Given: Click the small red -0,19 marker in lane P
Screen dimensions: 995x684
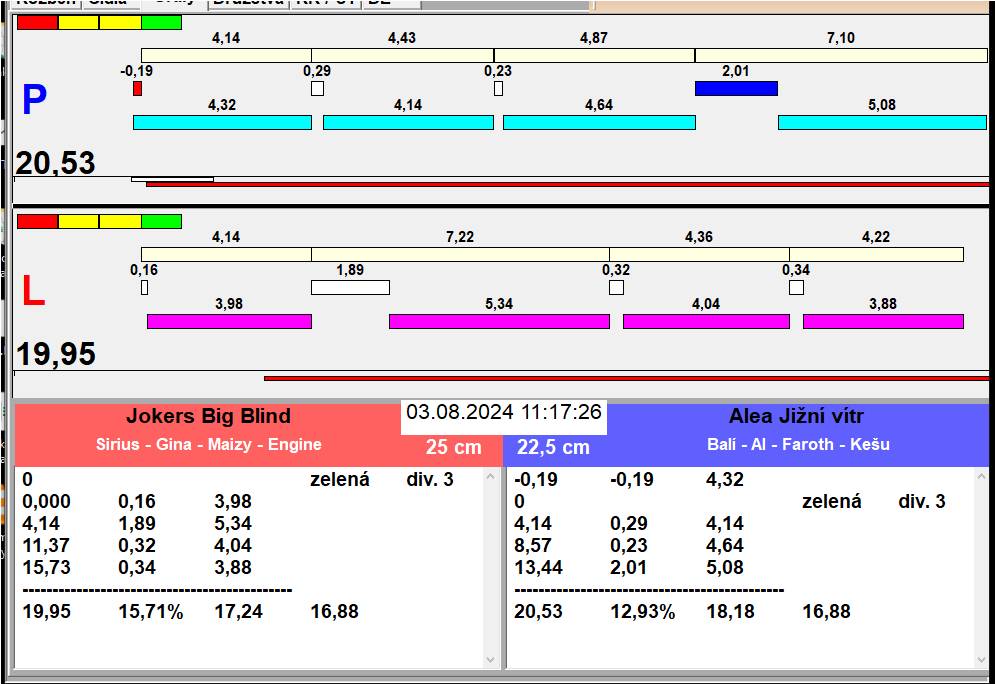Looking at the screenshot, I should (137, 89).
